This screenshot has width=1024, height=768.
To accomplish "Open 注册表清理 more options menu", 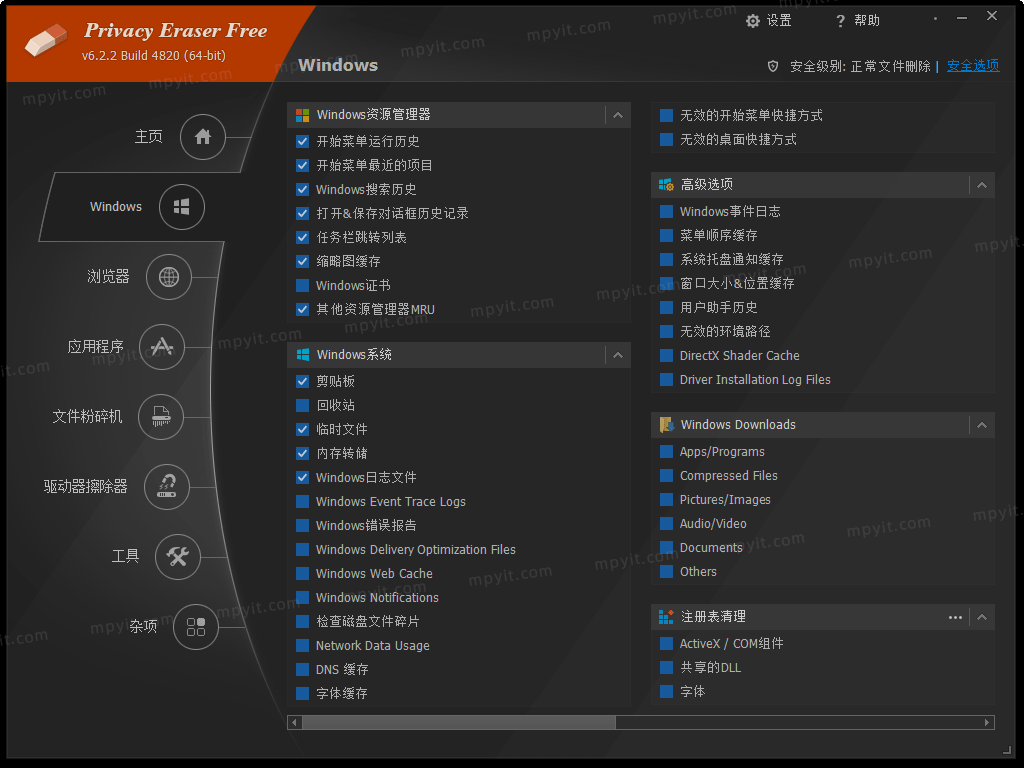I will 955,617.
